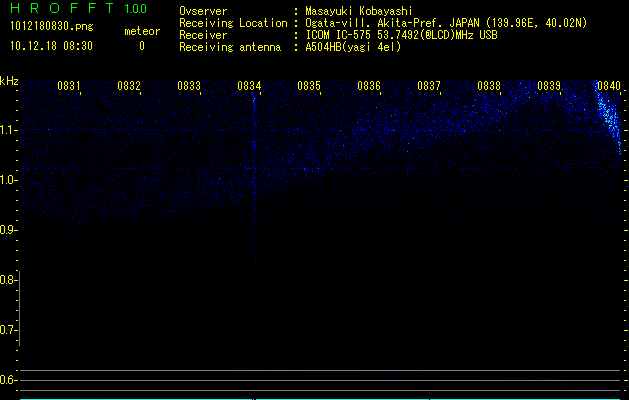Click the Receiver label

(203, 35)
